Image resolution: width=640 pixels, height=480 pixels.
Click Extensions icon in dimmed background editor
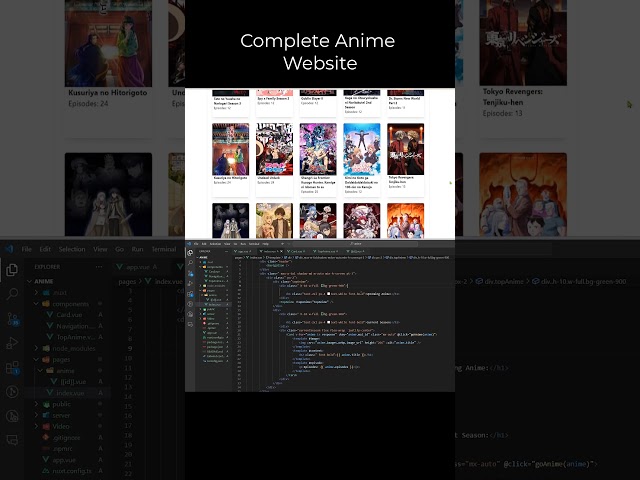pyautogui.click(x=12, y=368)
